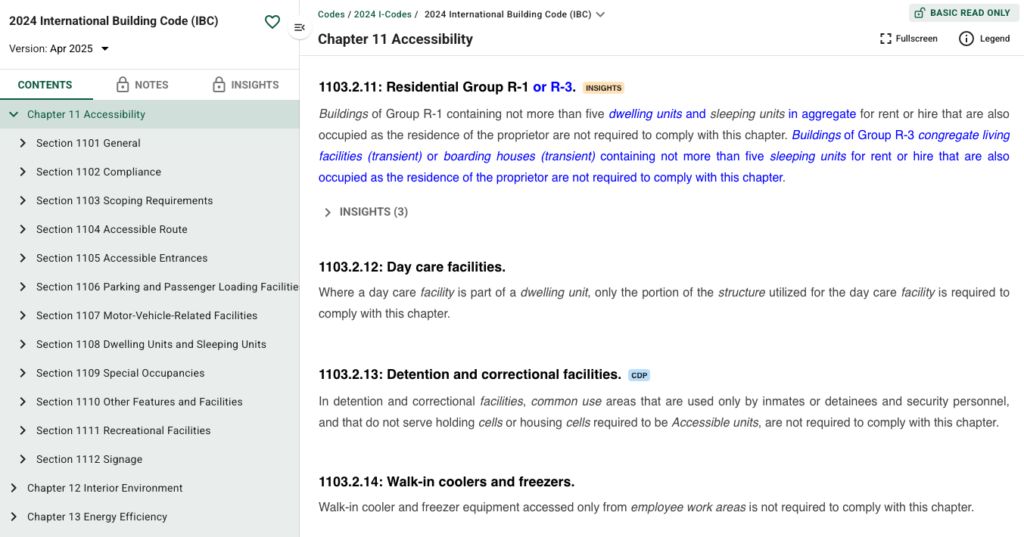This screenshot has height=537, width=1024.
Task: Go to 2024 I-Codes breadcrumb link
Action: click(384, 14)
